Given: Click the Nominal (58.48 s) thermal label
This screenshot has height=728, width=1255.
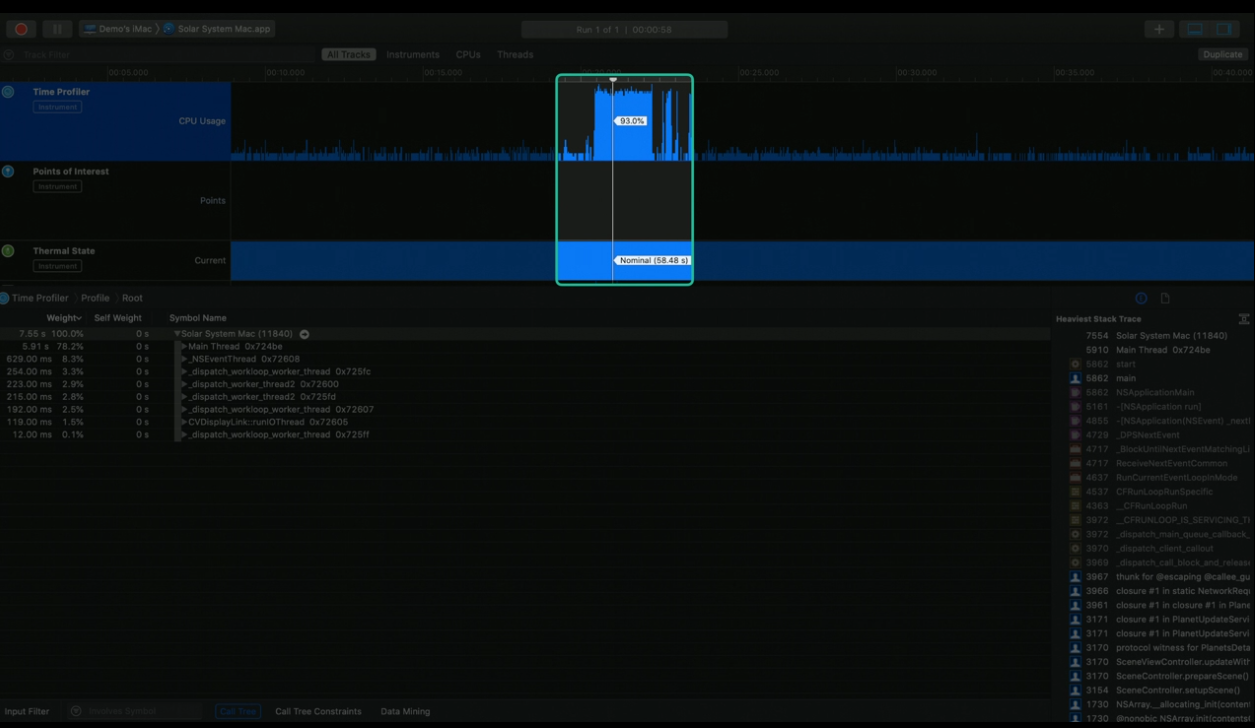Looking at the screenshot, I should click(x=653, y=261).
